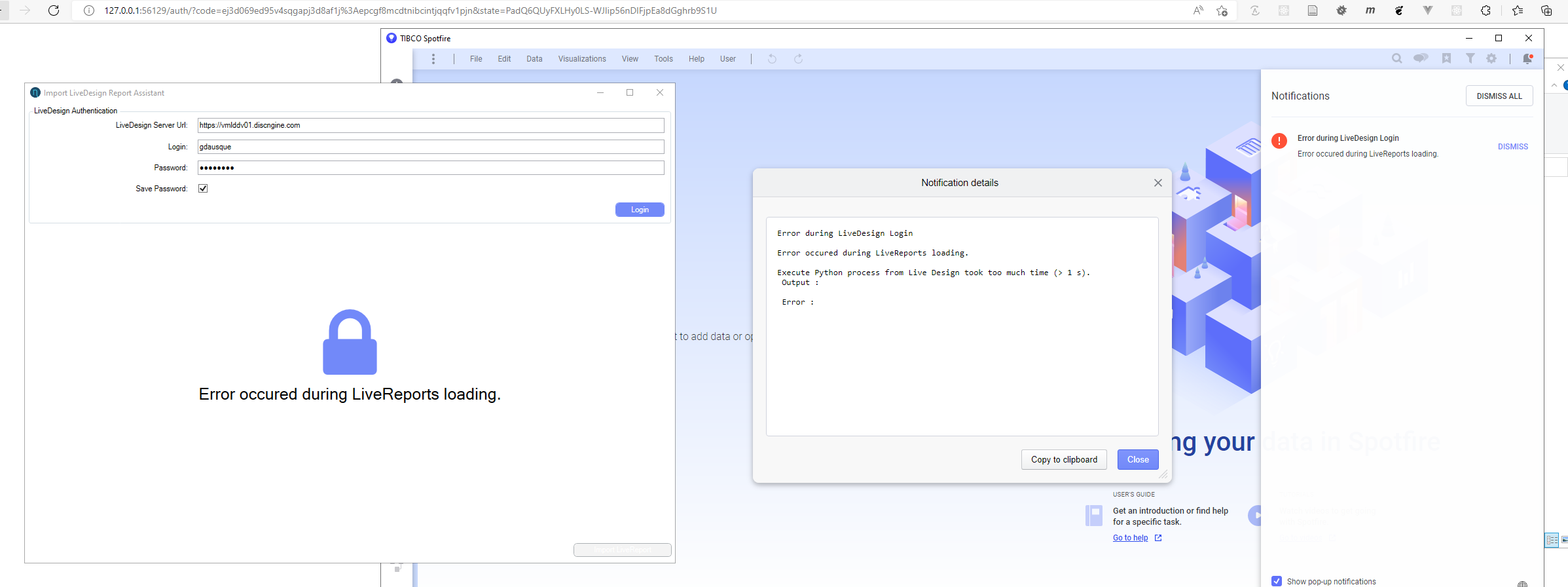Click the Redo arrow in Spotfire toolbar
The width and height of the screenshot is (1568, 587).
point(799,59)
